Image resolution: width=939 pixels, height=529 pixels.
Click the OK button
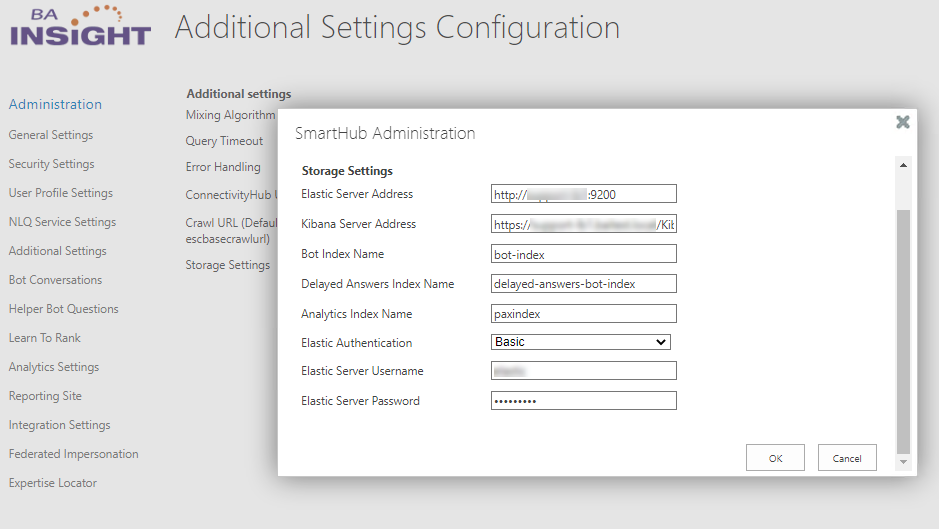coord(775,458)
